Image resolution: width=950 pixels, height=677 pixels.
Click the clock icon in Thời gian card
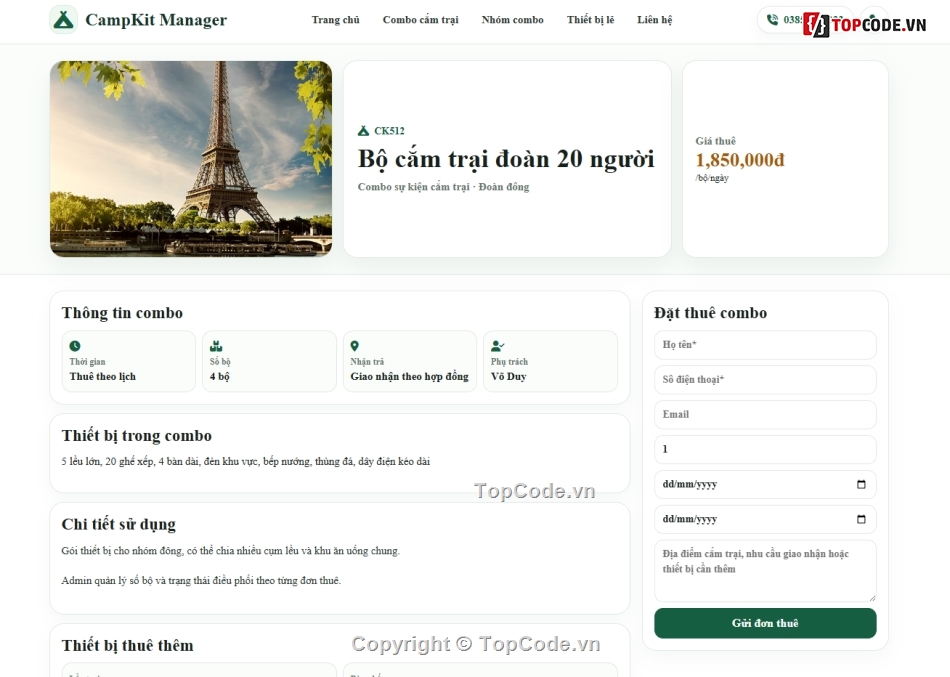(x=75, y=346)
